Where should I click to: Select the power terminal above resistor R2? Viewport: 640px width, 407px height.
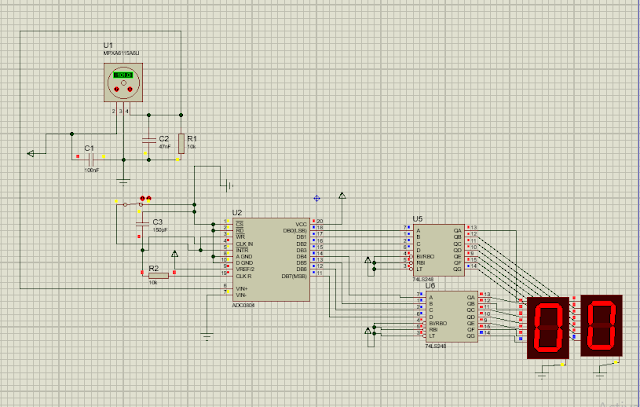click(175, 254)
